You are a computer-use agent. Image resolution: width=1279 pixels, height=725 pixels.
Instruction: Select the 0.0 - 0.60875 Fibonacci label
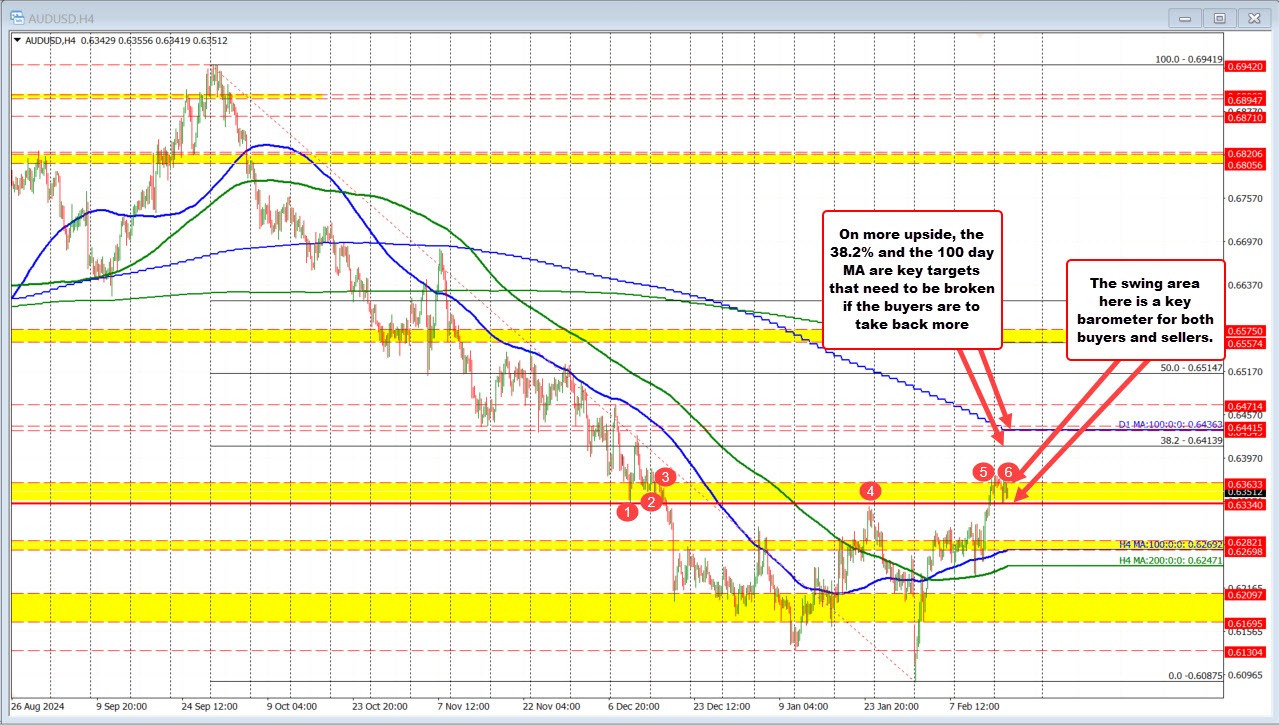click(1196, 676)
